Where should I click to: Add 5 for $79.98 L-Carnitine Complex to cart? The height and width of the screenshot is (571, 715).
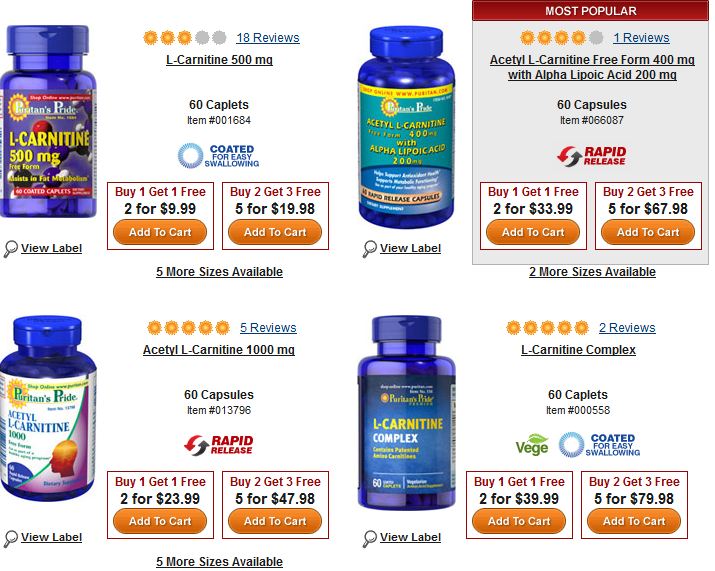pyautogui.click(x=634, y=521)
